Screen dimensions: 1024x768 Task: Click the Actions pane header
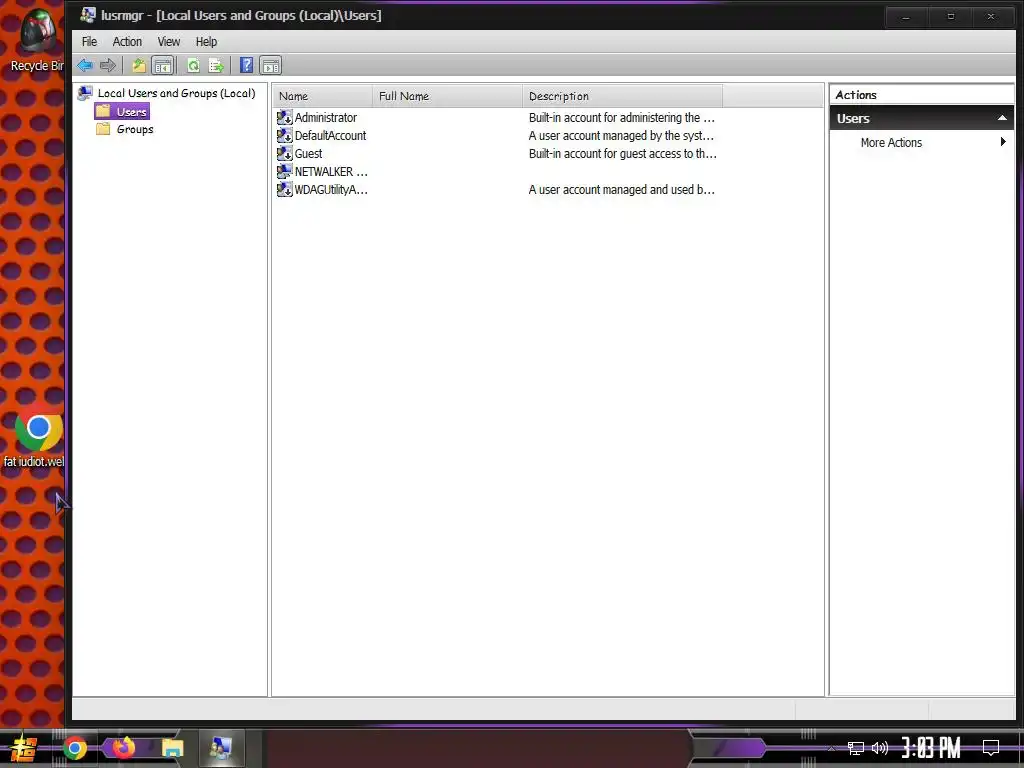(x=921, y=95)
